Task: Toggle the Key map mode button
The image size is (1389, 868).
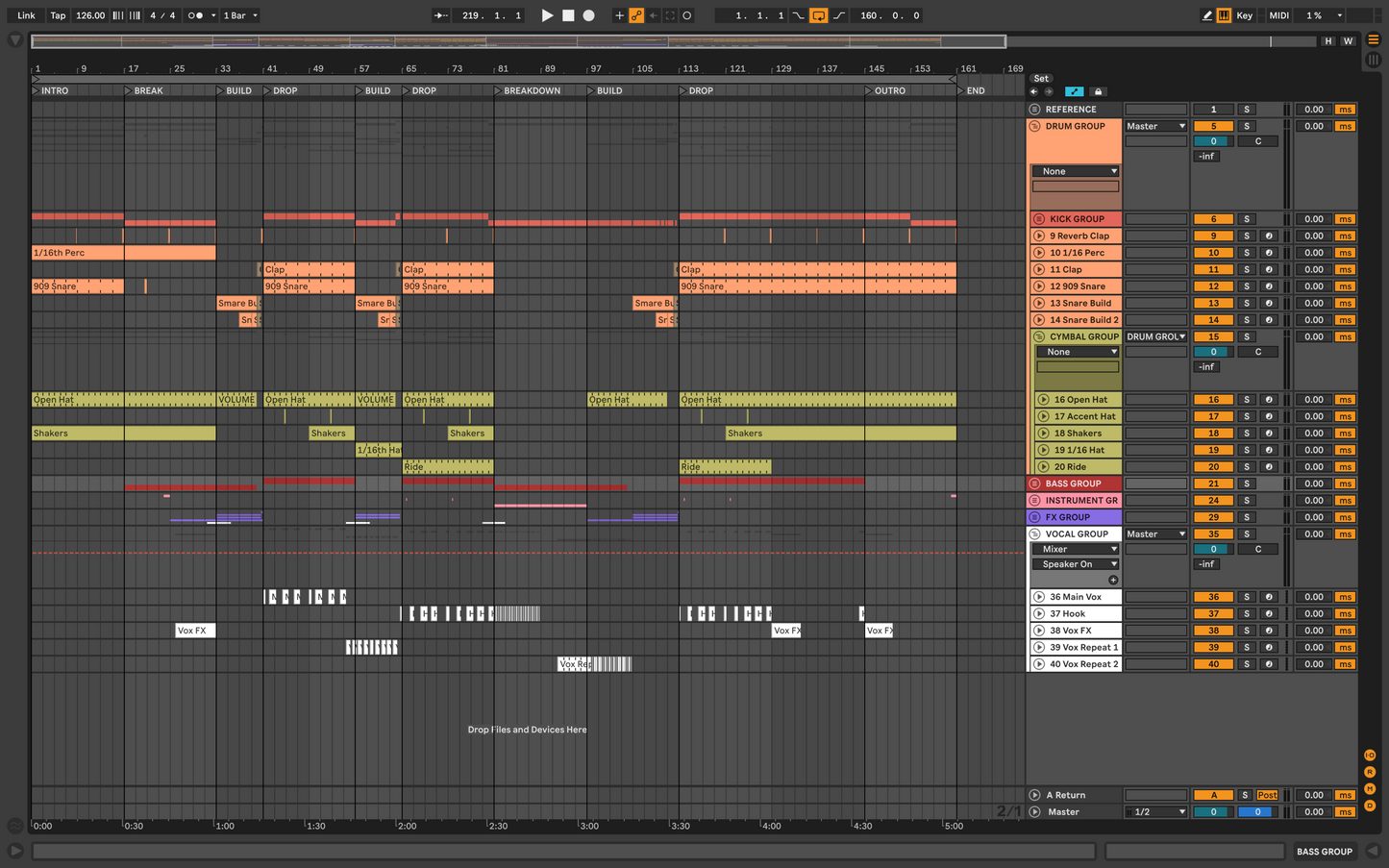Action: pyautogui.click(x=1244, y=15)
